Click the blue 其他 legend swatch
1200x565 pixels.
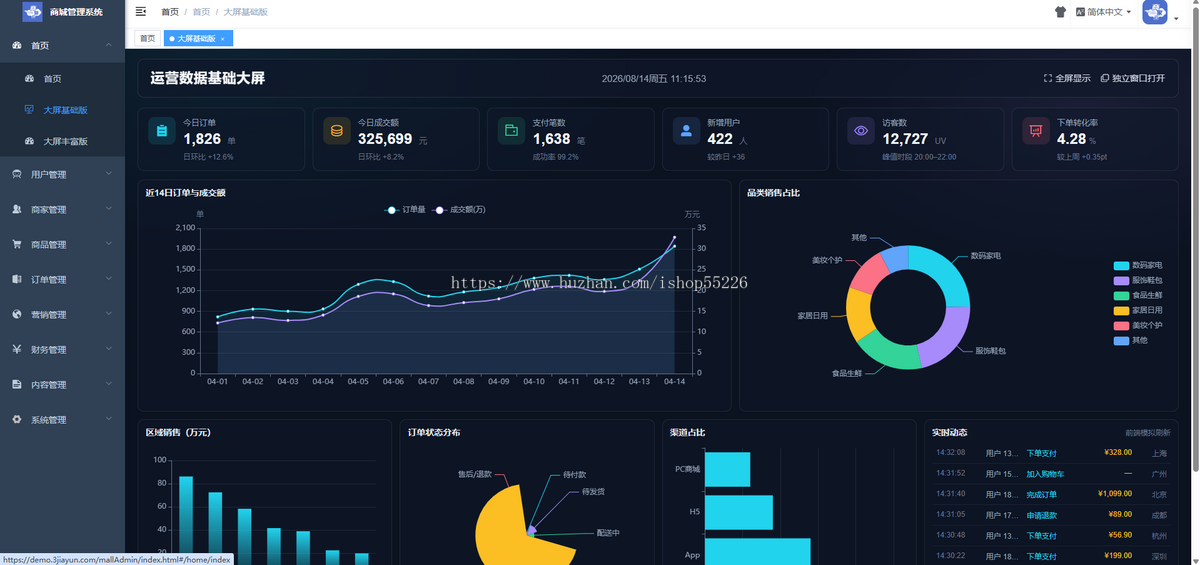pyautogui.click(x=1121, y=340)
